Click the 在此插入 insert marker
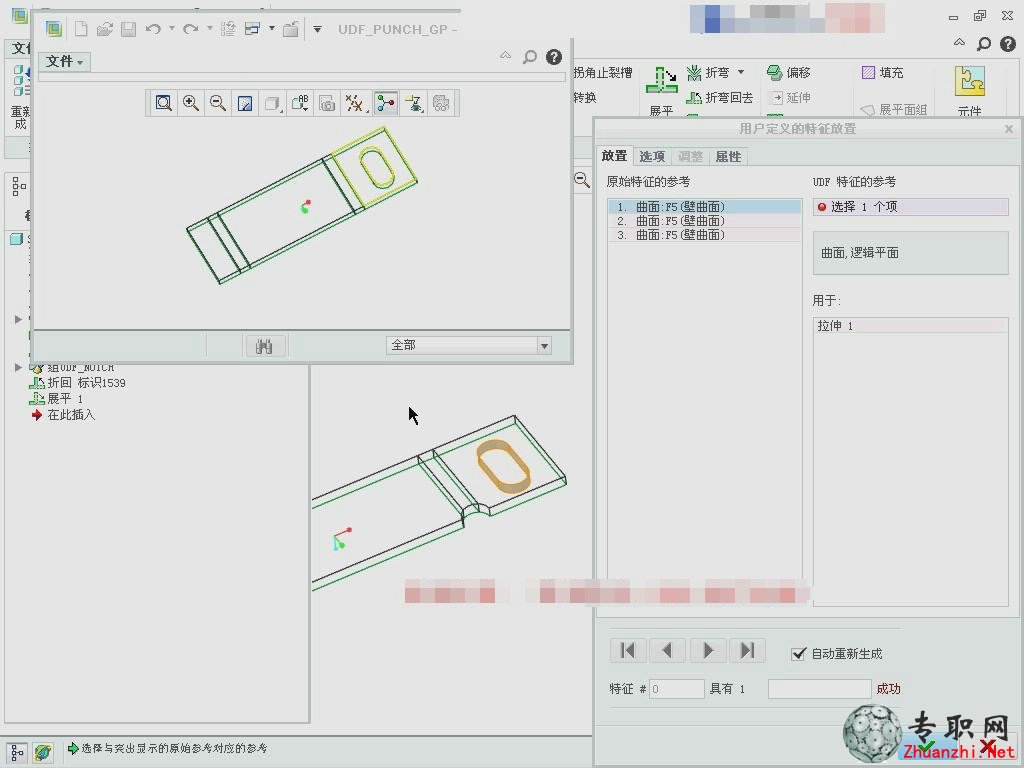The image size is (1024, 768). tap(63, 415)
